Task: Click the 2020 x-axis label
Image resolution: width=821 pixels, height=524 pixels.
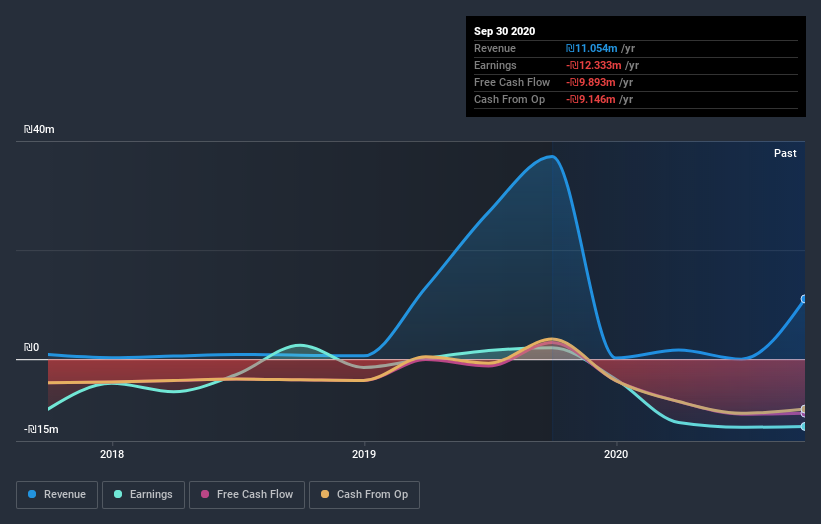Action: click(616, 454)
